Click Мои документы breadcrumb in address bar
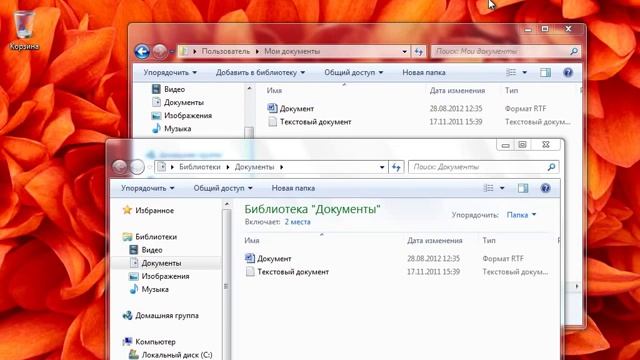 pos(292,51)
